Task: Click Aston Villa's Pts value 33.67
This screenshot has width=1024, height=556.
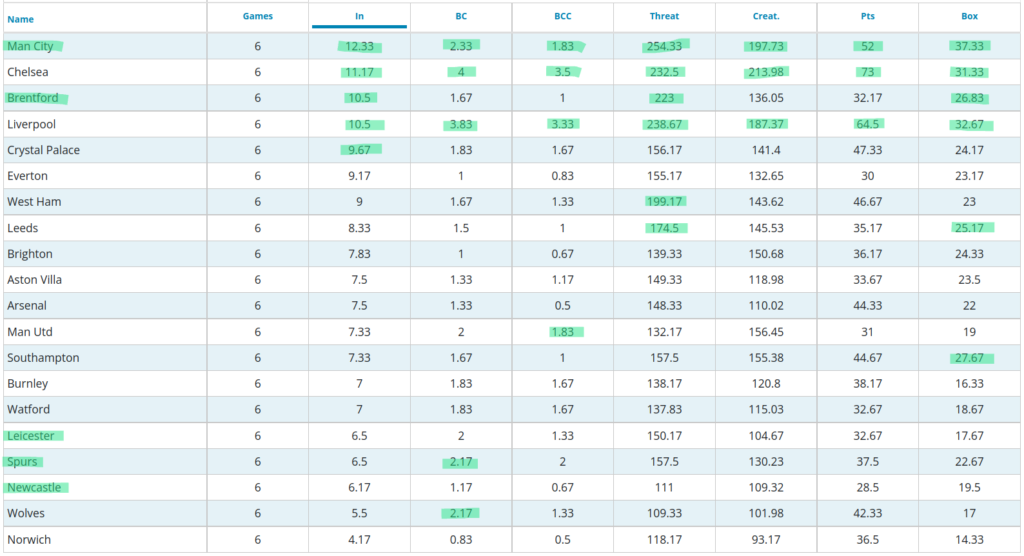Action: click(867, 280)
